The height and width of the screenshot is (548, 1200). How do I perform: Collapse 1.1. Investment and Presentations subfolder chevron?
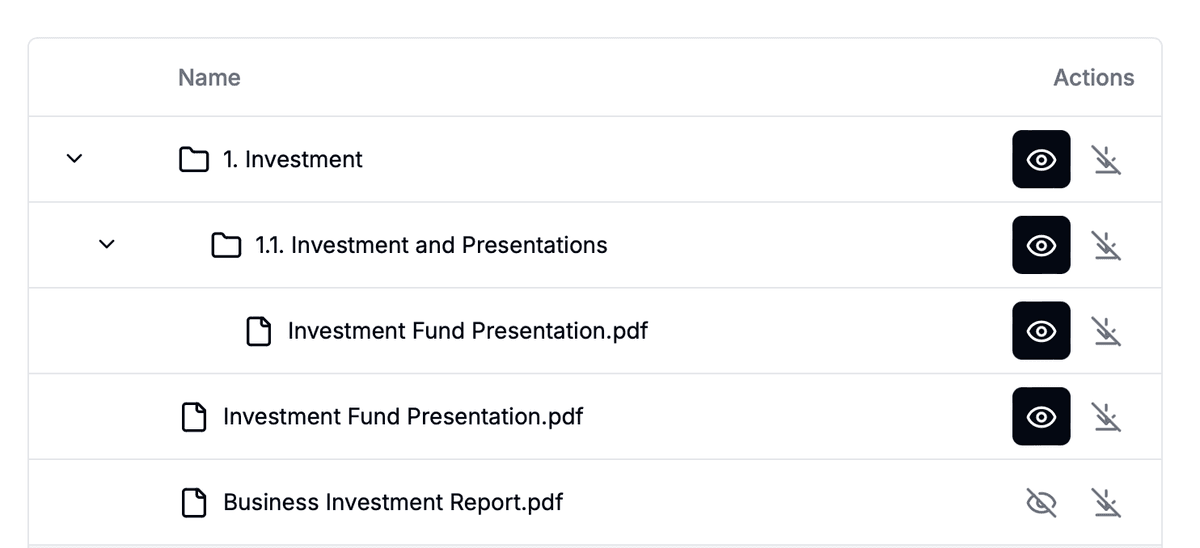click(x=107, y=245)
